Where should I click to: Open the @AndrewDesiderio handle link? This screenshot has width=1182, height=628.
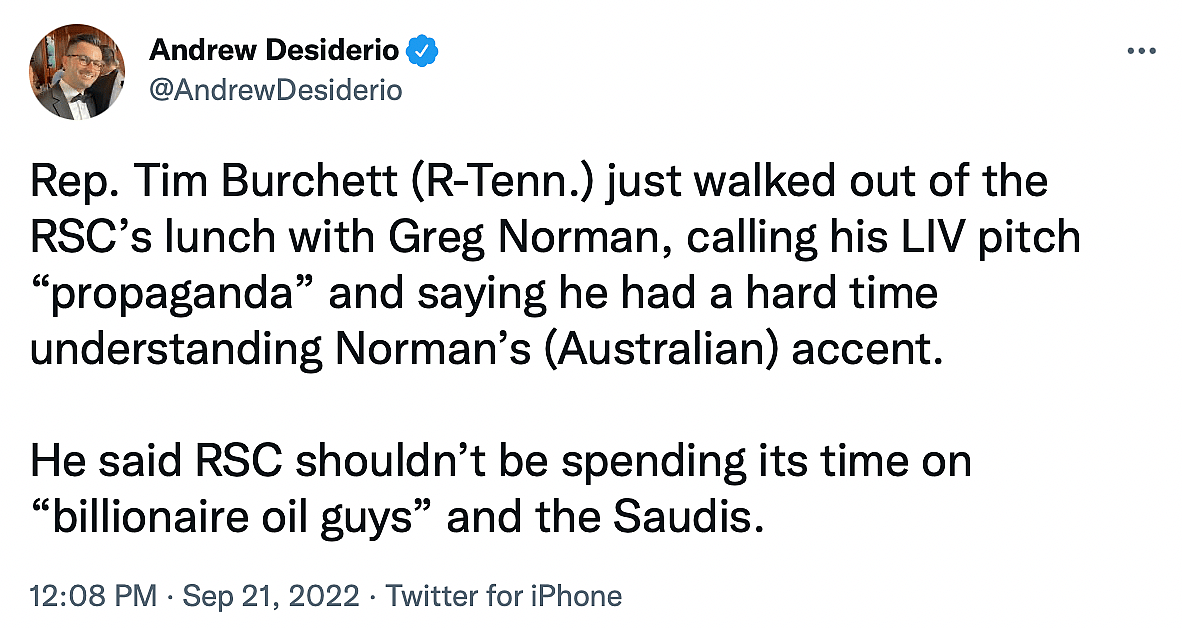pyautogui.click(x=275, y=90)
